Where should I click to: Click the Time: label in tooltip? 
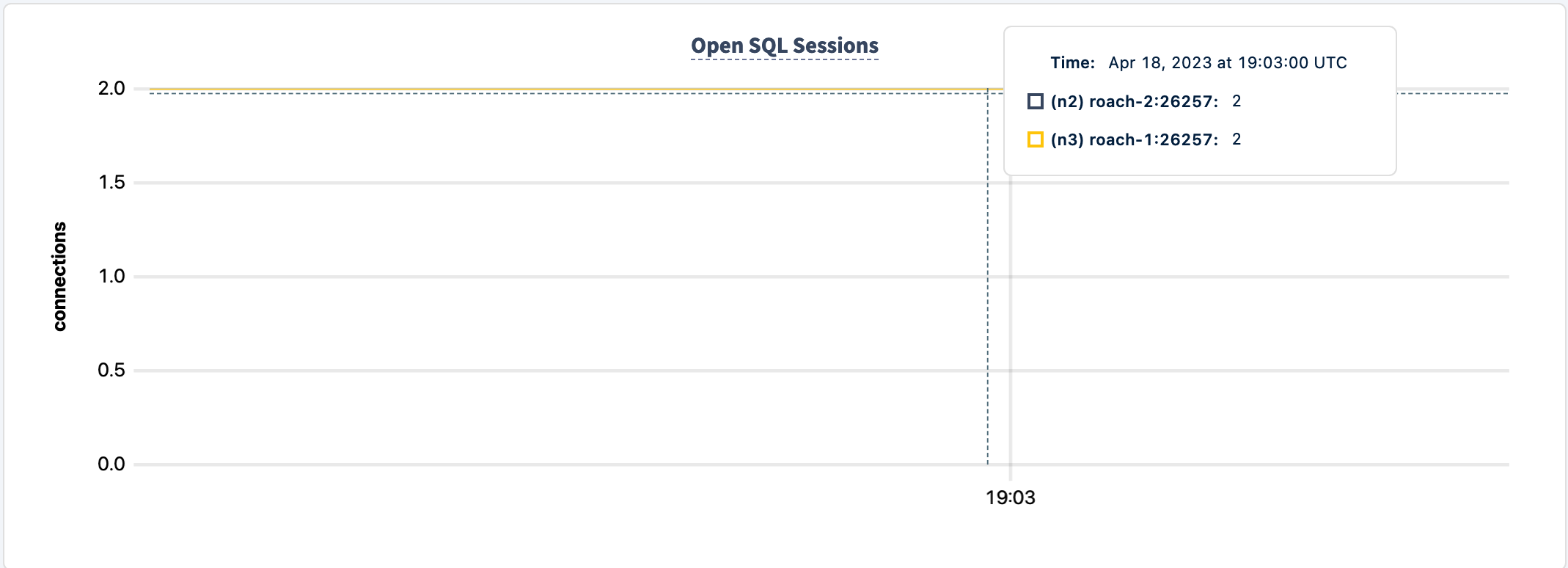1072,63
